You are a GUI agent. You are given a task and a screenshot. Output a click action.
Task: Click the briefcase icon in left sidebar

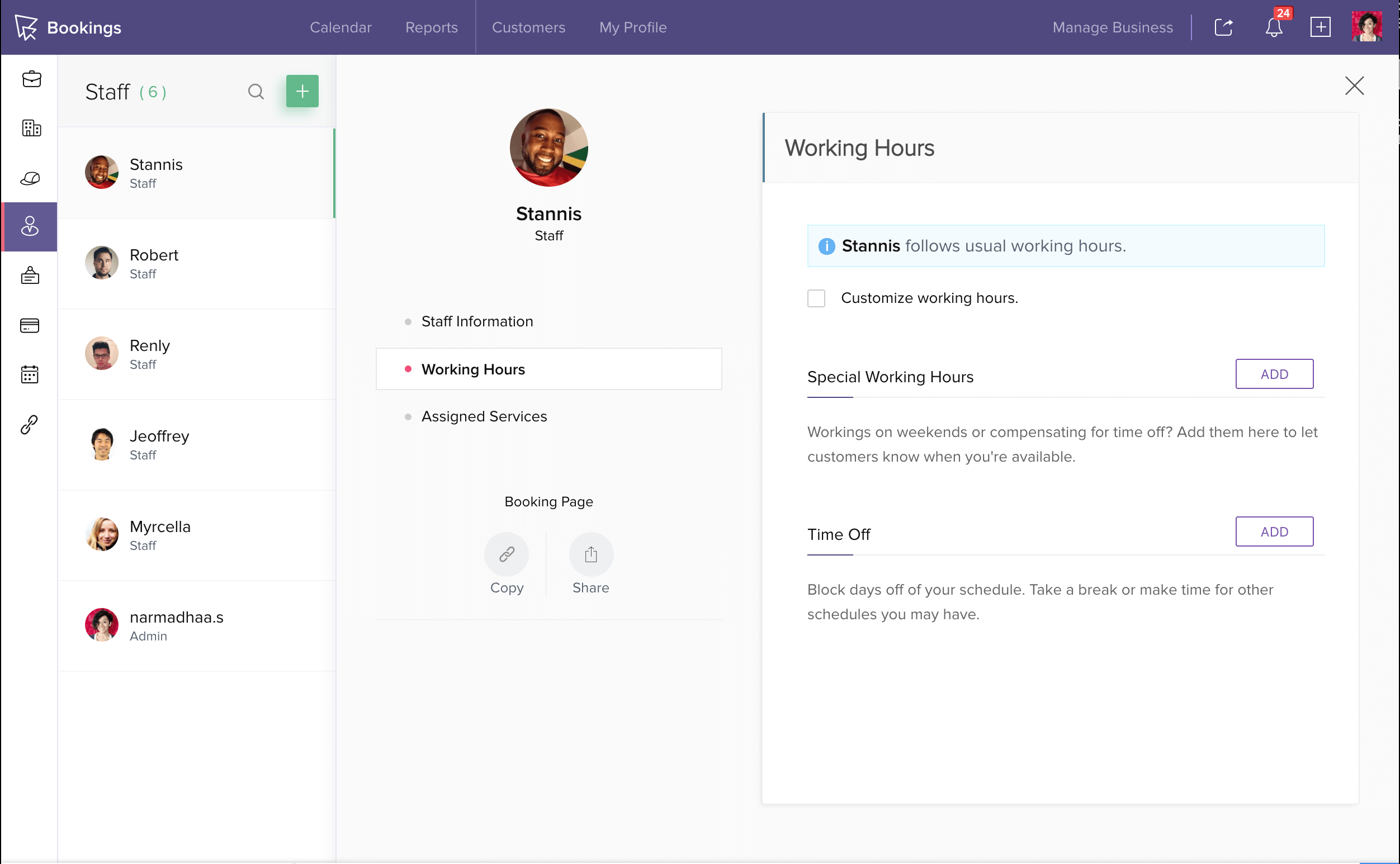click(31, 79)
